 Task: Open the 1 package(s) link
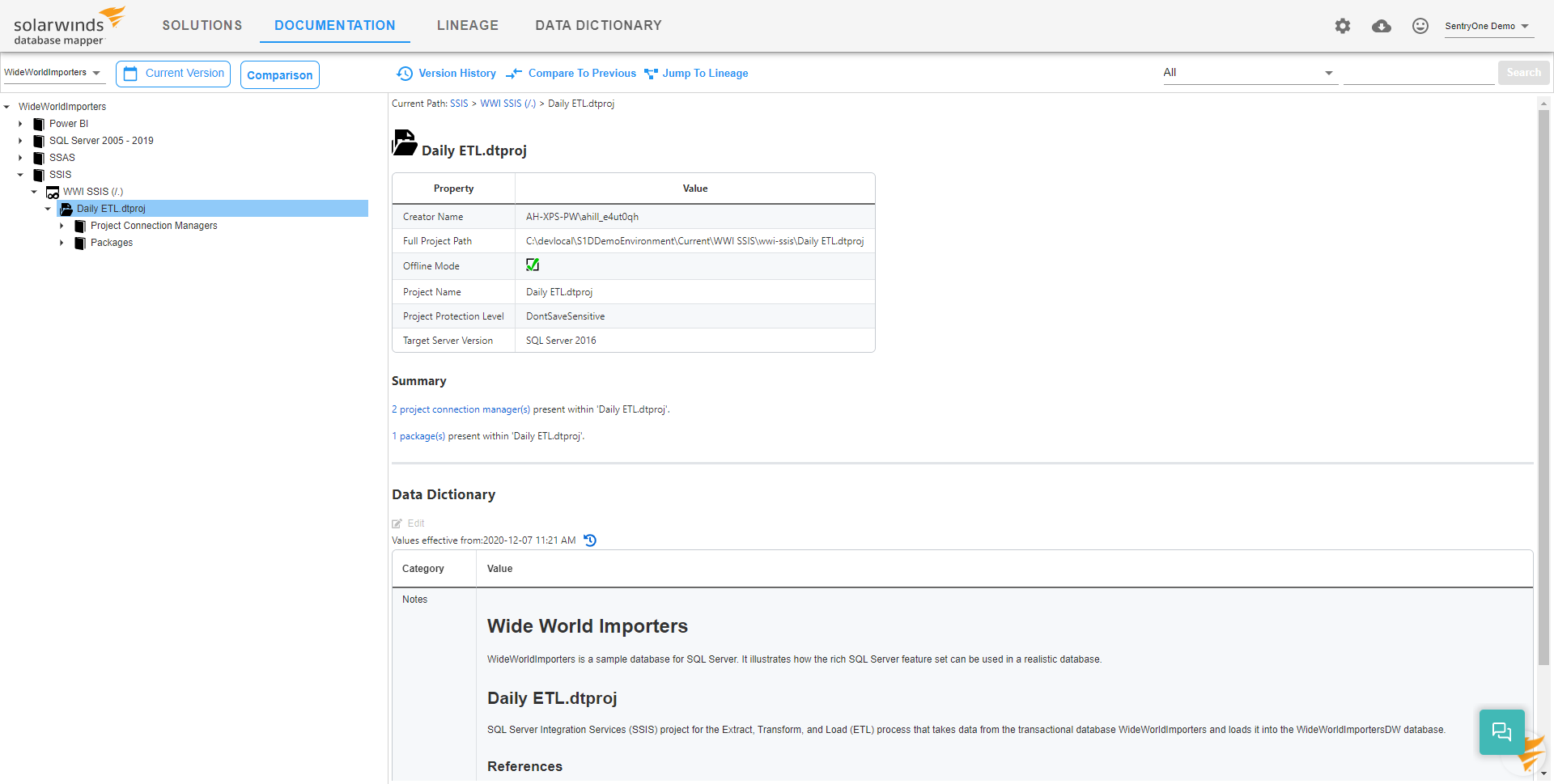(418, 436)
